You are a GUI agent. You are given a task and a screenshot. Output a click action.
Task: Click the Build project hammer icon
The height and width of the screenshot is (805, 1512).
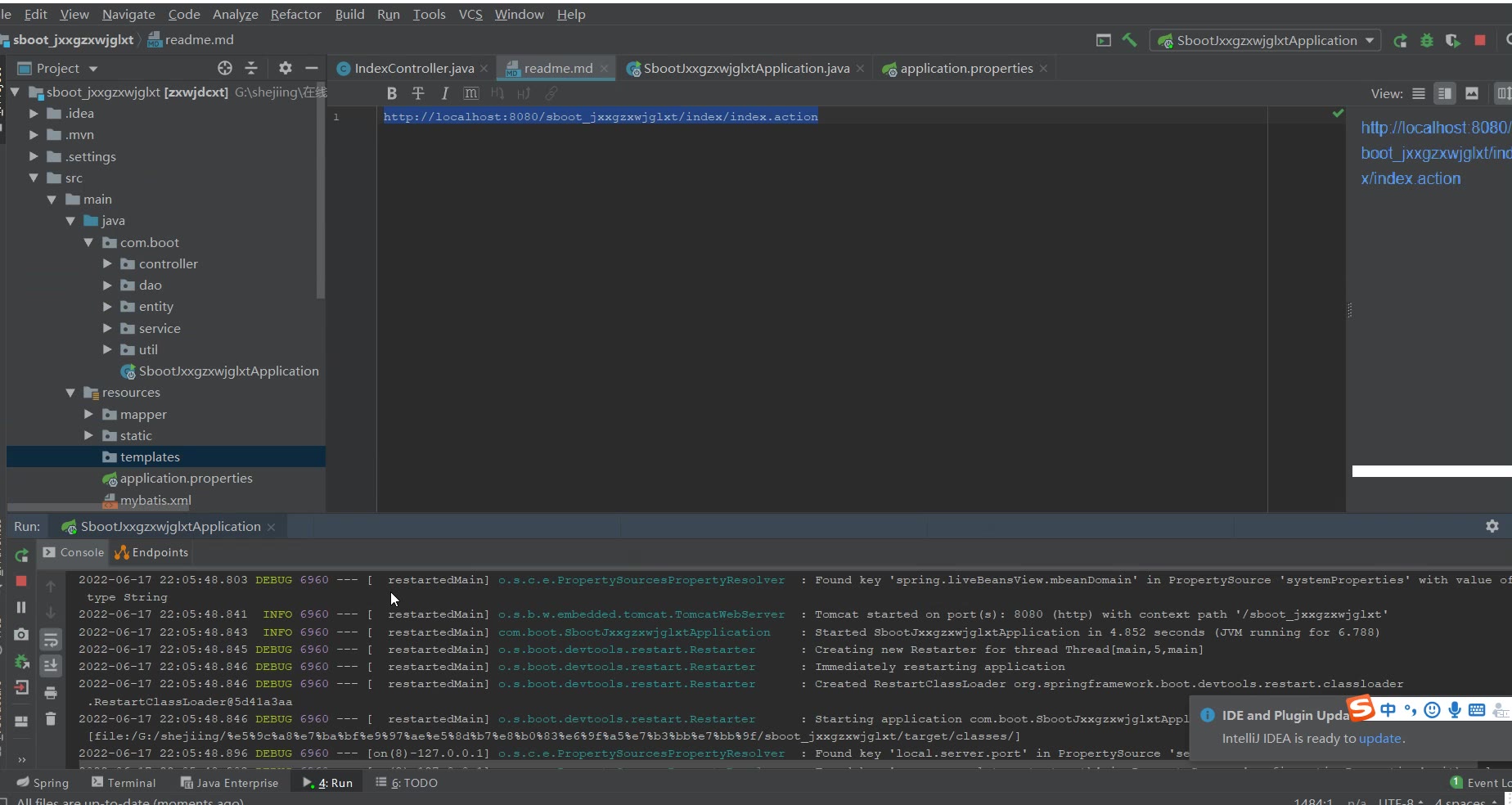pyautogui.click(x=1129, y=40)
